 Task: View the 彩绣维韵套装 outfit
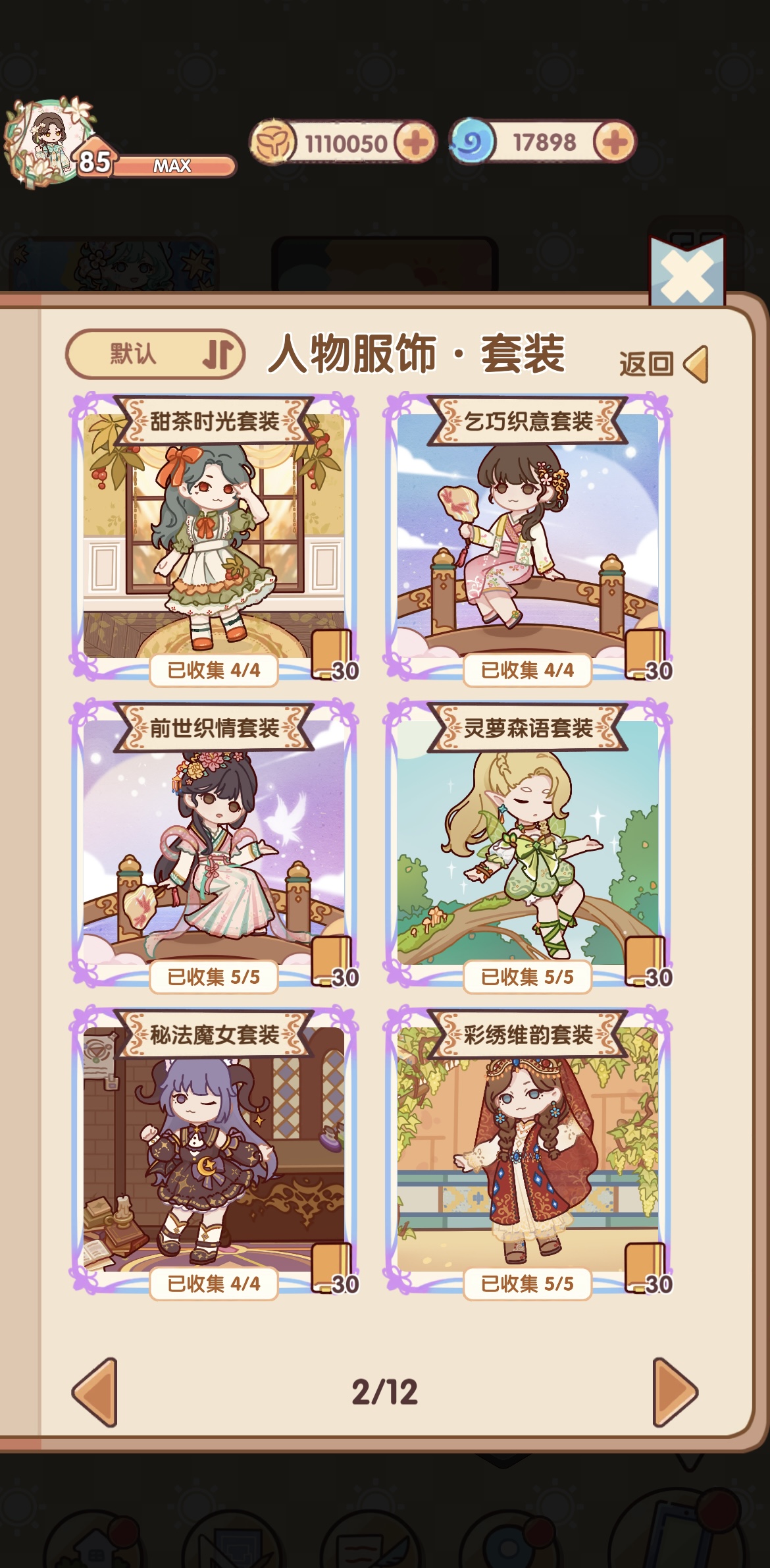[528, 1150]
